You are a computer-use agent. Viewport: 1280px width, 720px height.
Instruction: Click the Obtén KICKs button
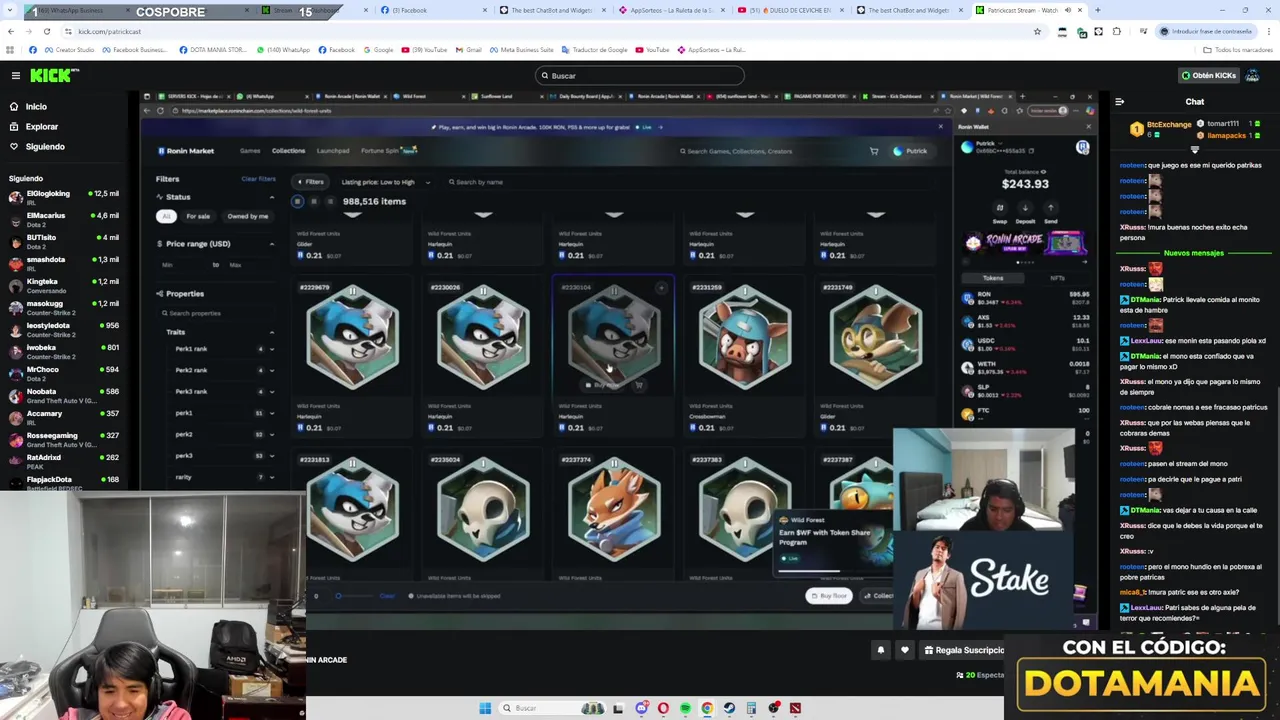click(1208, 75)
